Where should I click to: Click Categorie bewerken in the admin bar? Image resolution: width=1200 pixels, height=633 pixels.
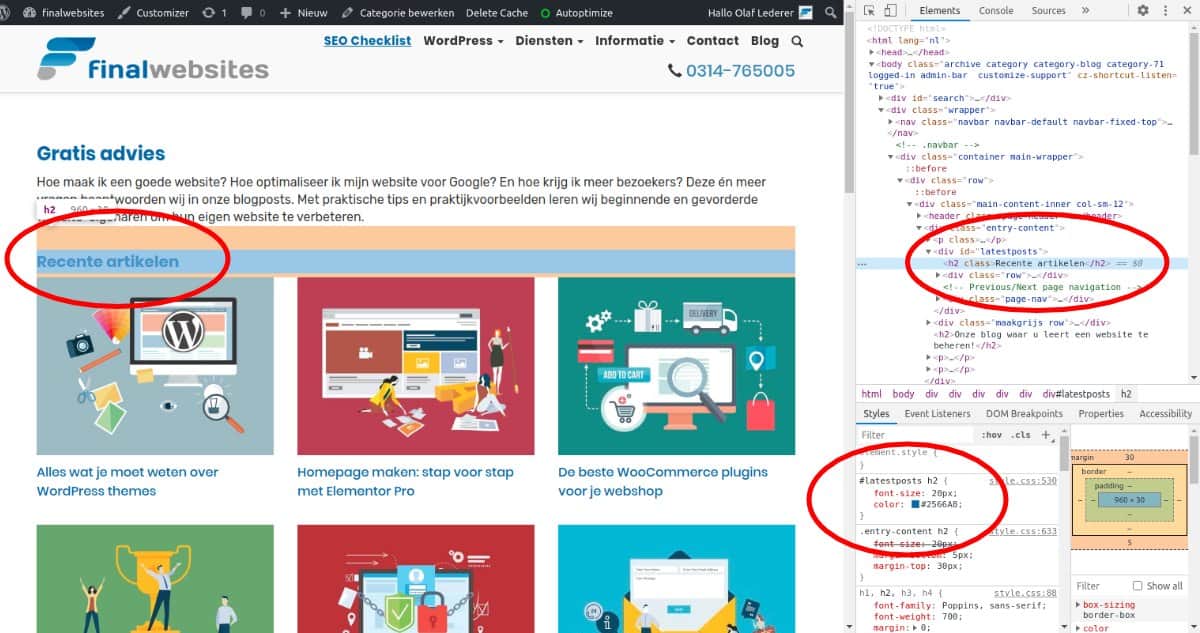tap(398, 13)
